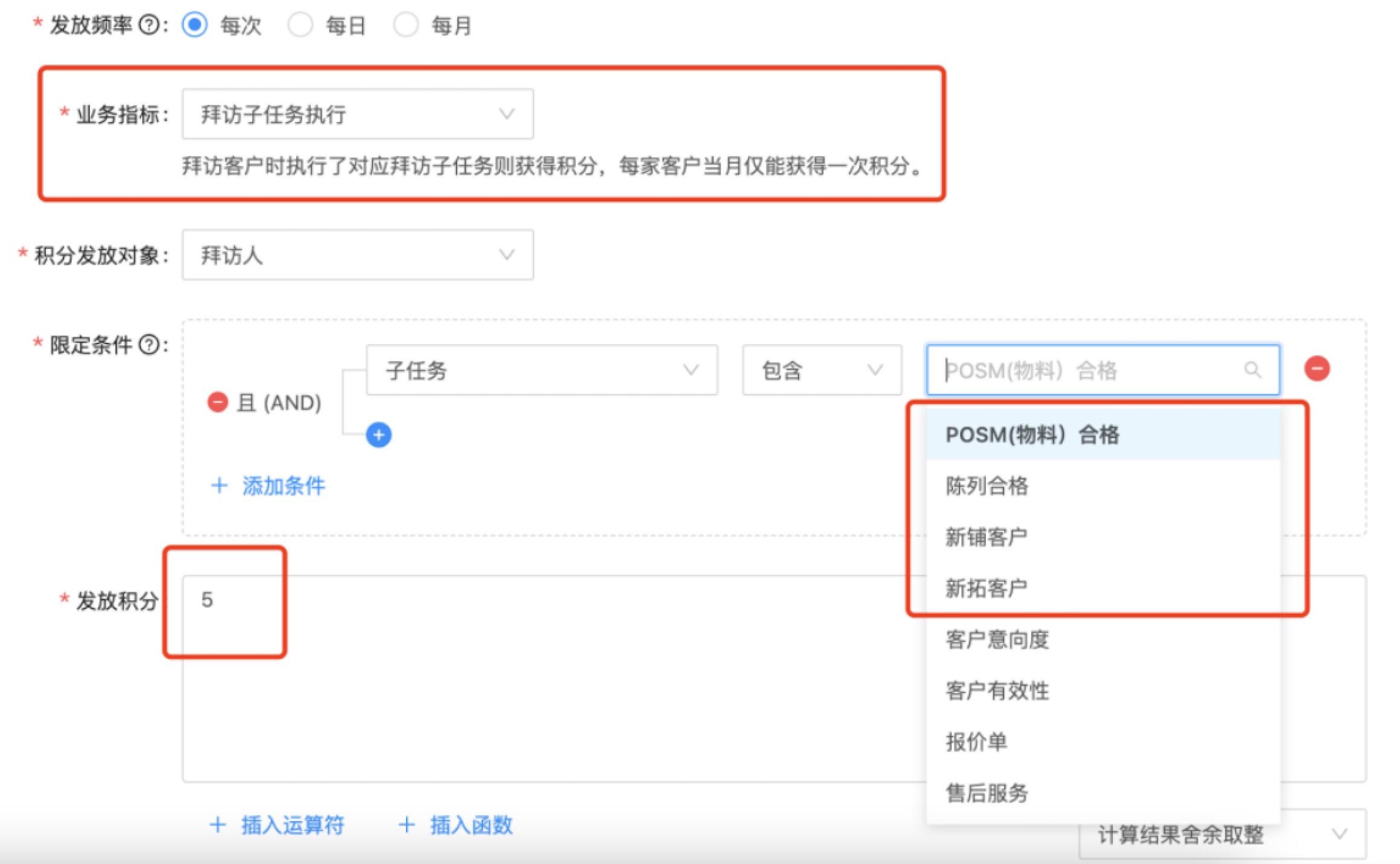Screen dimensions: 1400x864
Task: Click the 且 (AND) logic label
Action: [x=279, y=403]
